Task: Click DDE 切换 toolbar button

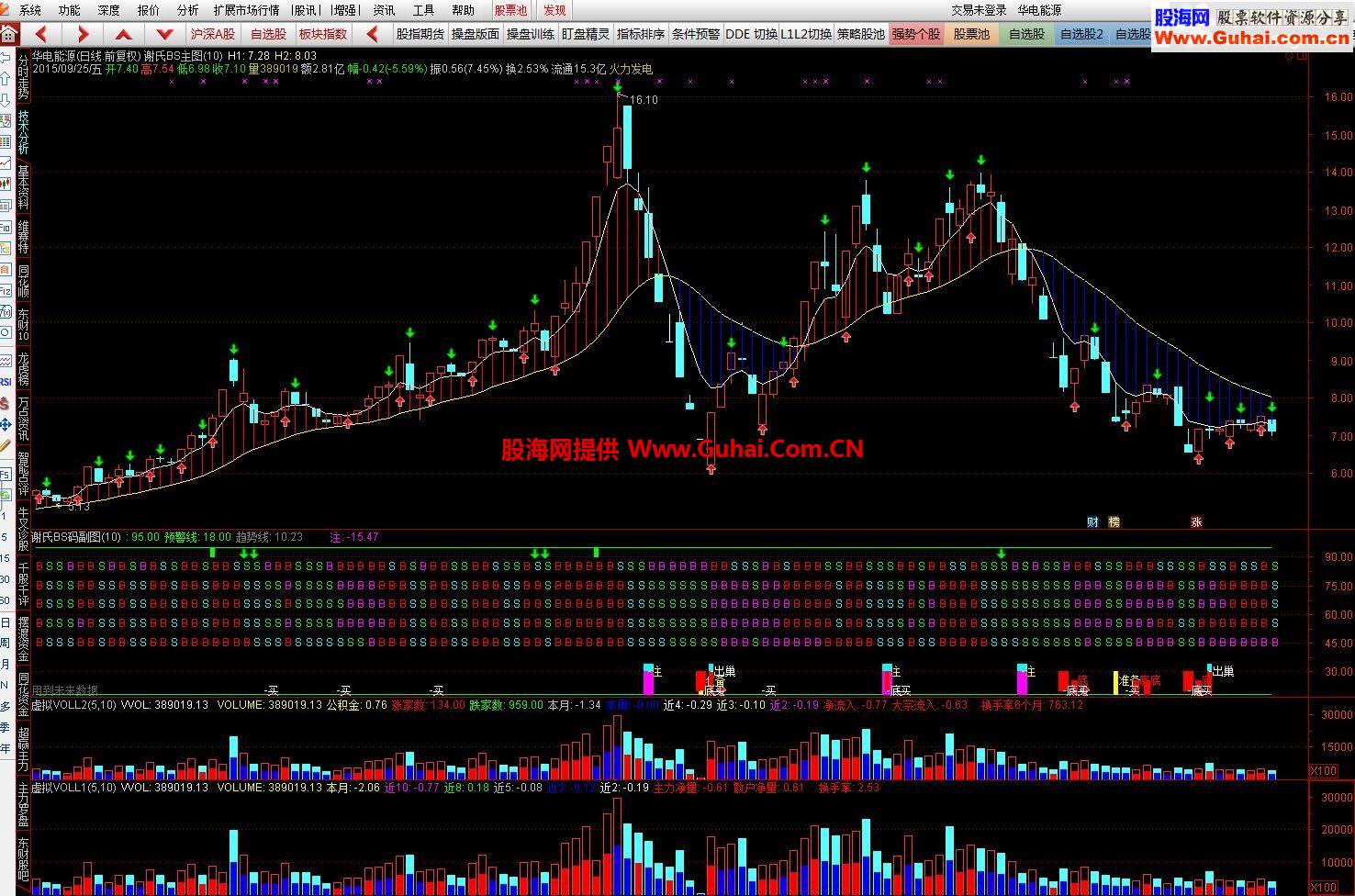Action: click(x=751, y=34)
